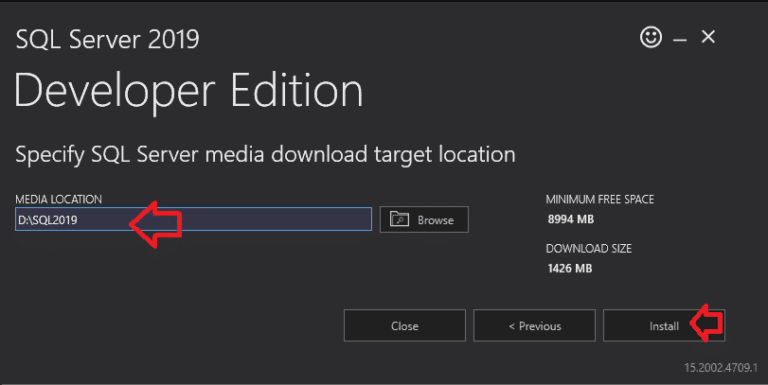Start download with the Install button
Viewport: 768px width, 385px height.
[x=664, y=325]
